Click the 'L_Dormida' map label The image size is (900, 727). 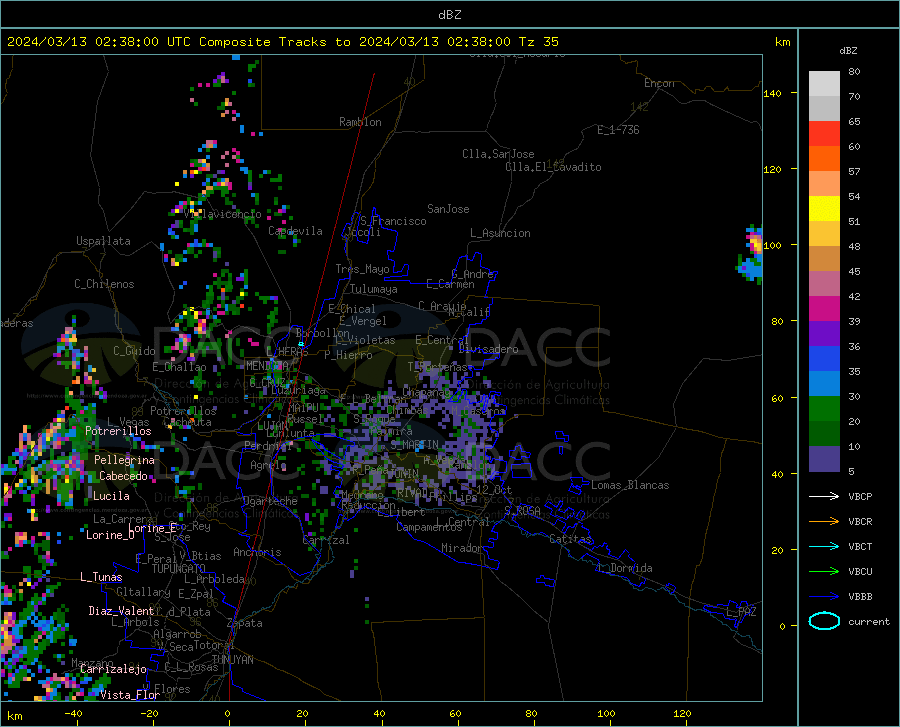(x=624, y=568)
